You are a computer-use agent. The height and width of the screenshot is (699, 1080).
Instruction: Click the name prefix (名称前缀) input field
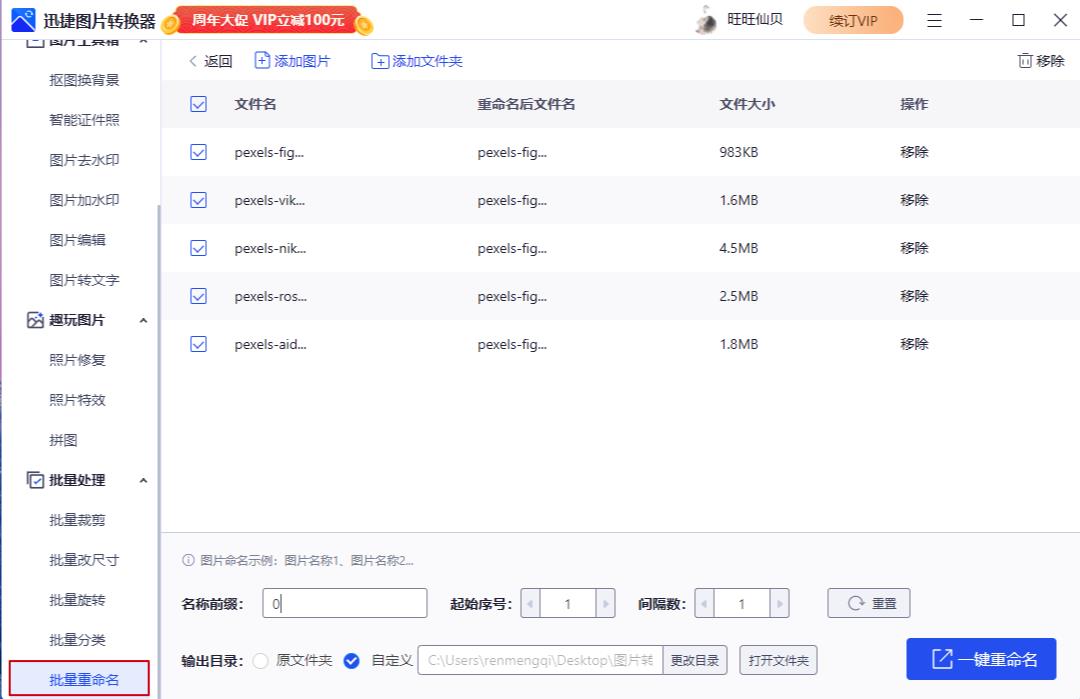(345, 603)
